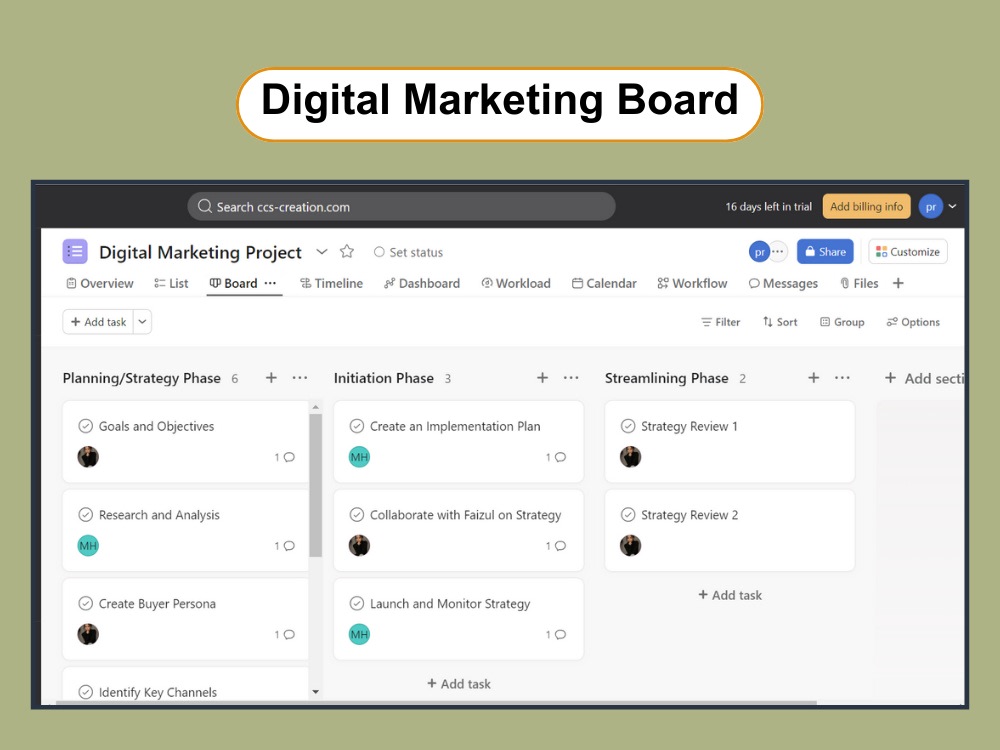1000x750 pixels.
Task: Mark Launch and Monitor Strategy complete
Action: pos(357,603)
